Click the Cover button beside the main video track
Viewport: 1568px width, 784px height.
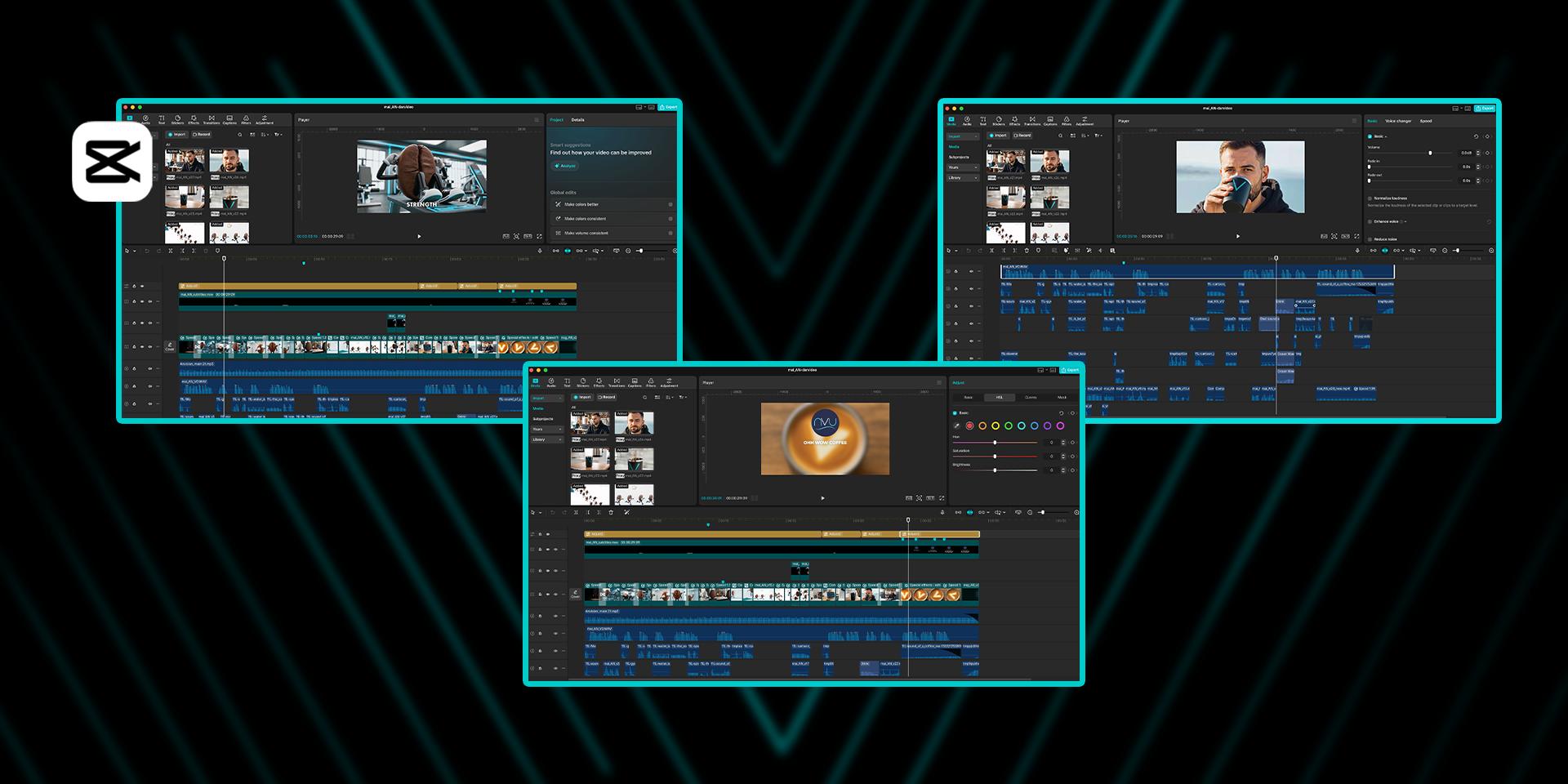coord(170,347)
